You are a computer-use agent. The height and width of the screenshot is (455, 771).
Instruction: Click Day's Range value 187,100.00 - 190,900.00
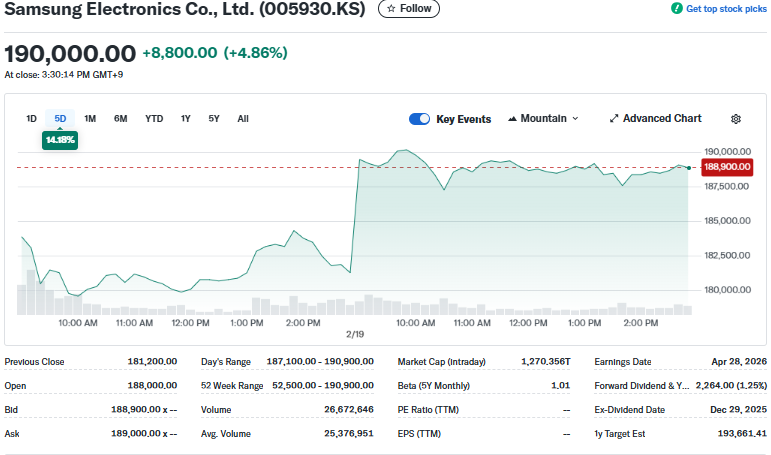tap(320, 362)
